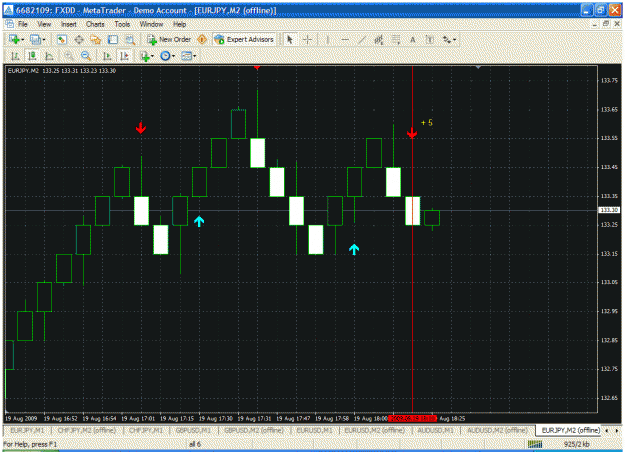
Task: Select the Trendline drawing tool
Action: pos(362,39)
